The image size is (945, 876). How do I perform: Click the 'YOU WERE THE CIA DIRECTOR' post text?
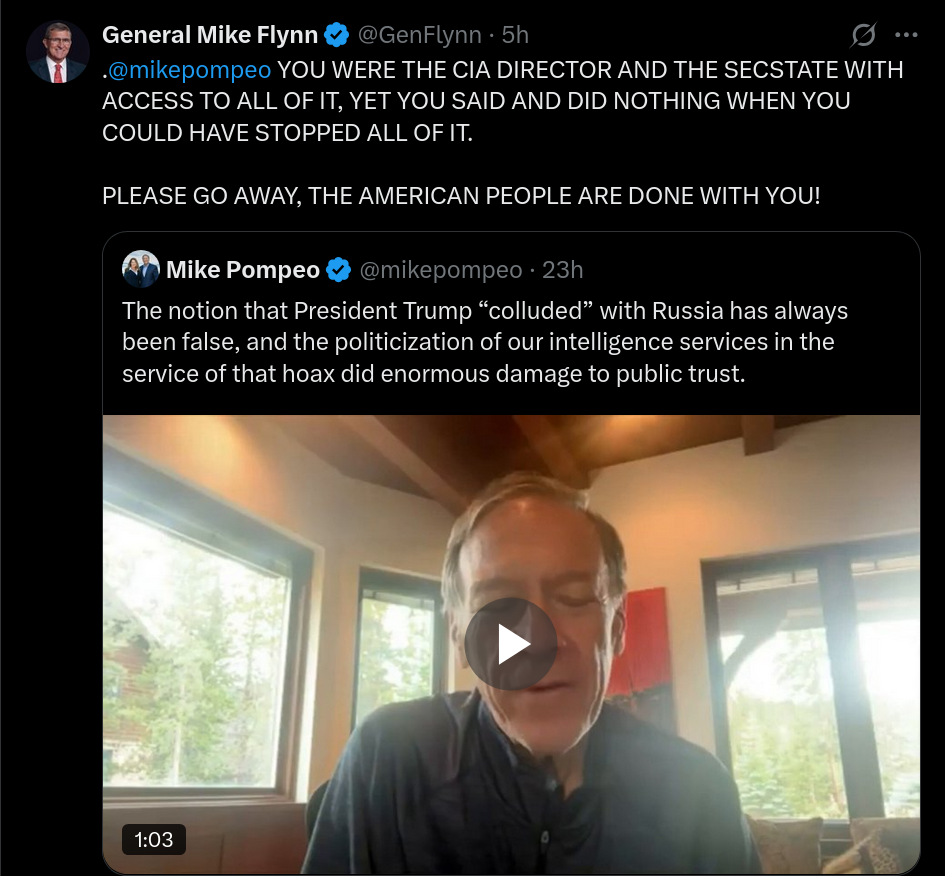(x=502, y=101)
